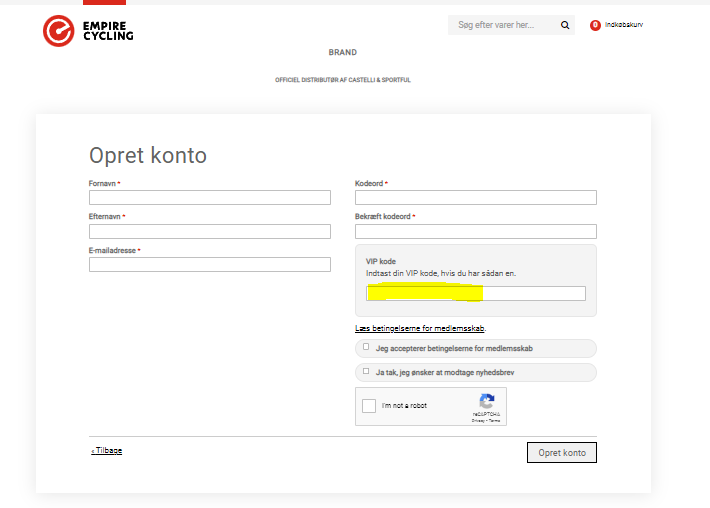Click the Empire Cycling logo
710x508 pixels.
click(88, 30)
